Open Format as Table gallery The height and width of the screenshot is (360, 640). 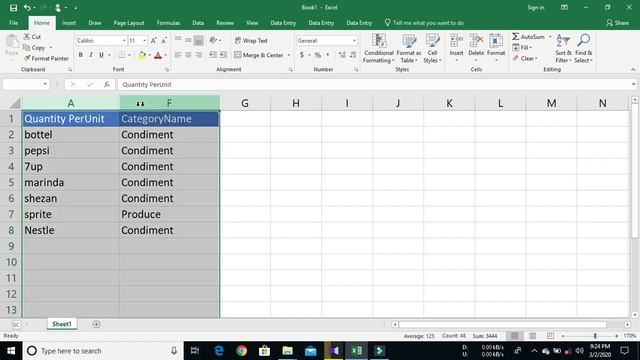click(x=409, y=48)
